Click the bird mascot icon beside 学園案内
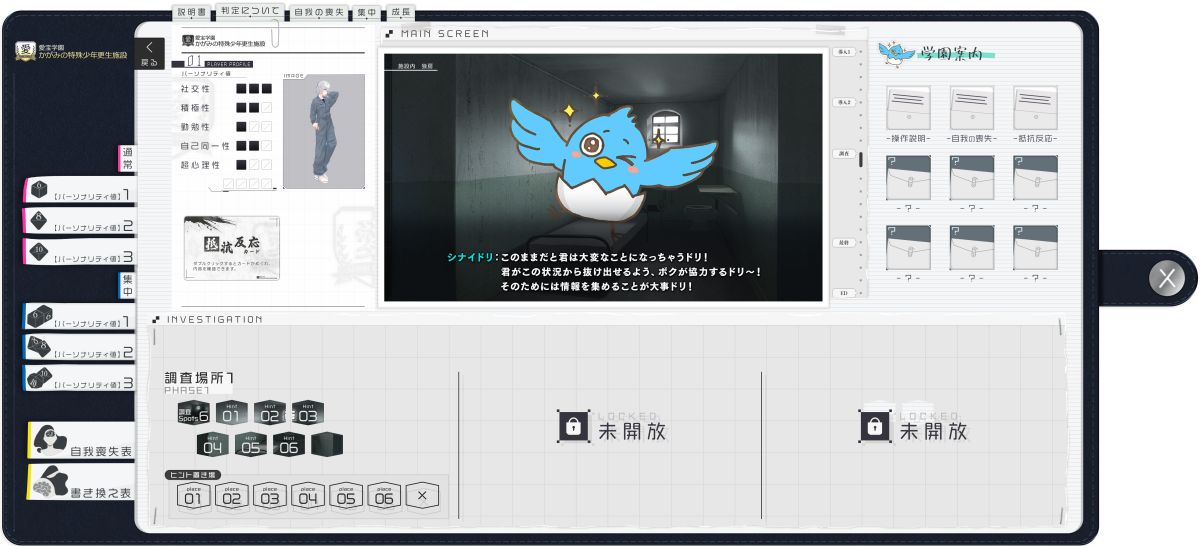 pyautogui.click(x=896, y=49)
